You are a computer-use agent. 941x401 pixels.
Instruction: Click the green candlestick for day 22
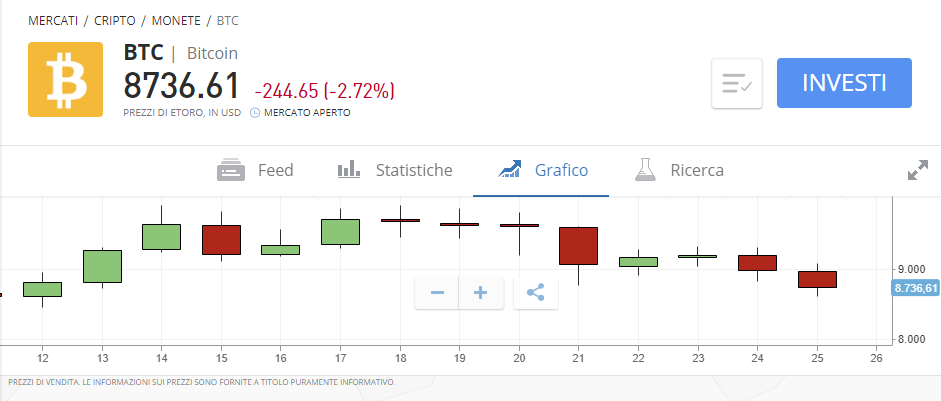pyautogui.click(x=638, y=262)
